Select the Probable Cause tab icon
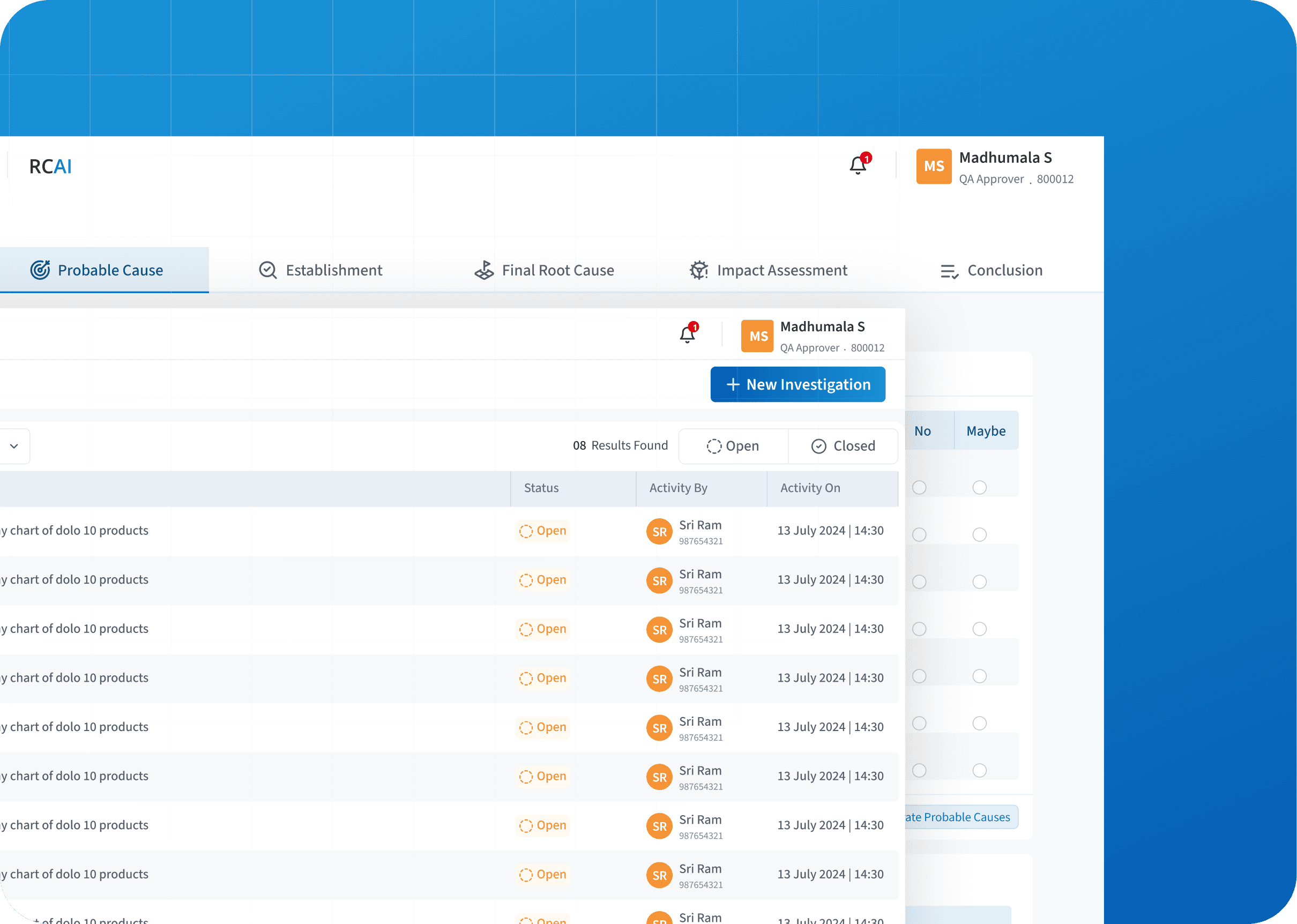The height and width of the screenshot is (924, 1297). [40, 270]
